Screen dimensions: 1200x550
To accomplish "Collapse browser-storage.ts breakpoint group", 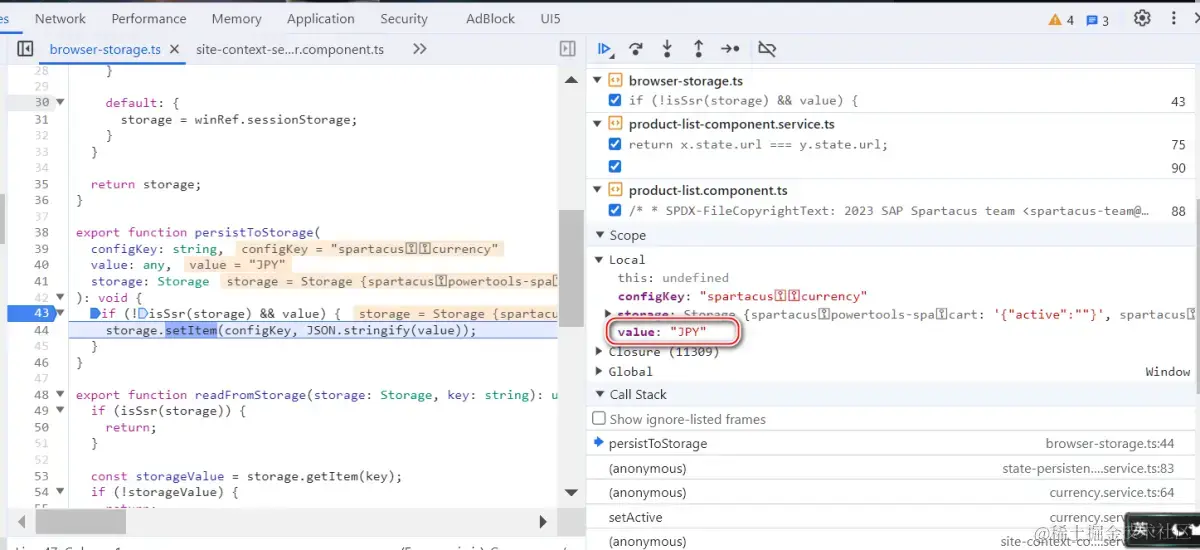I will click(598, 81).
